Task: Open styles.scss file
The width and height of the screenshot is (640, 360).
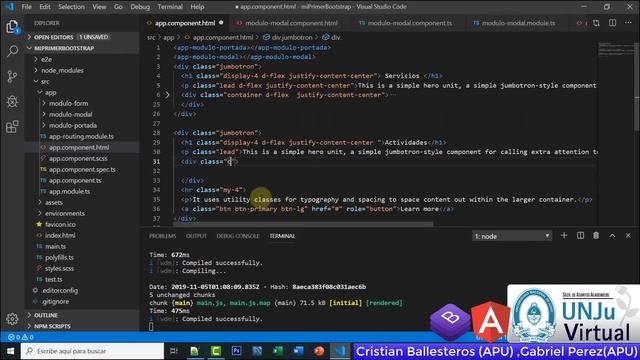Action: (x=82, y=269)
